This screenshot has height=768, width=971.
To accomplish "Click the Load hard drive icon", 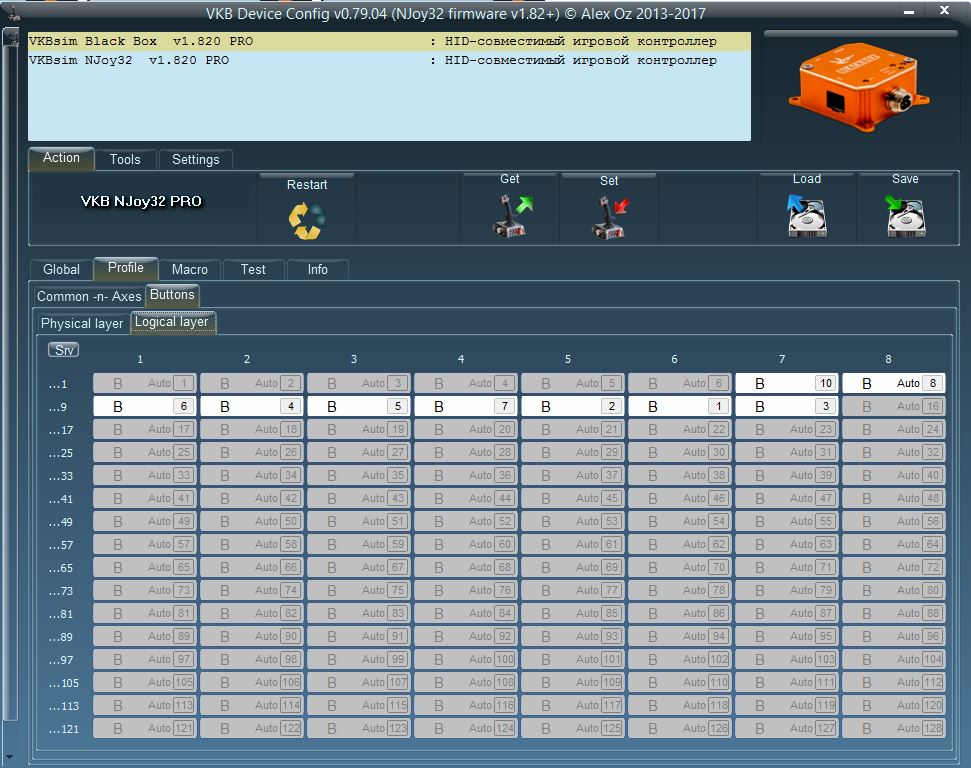I will pyautogui.click(x=806, y=216).
